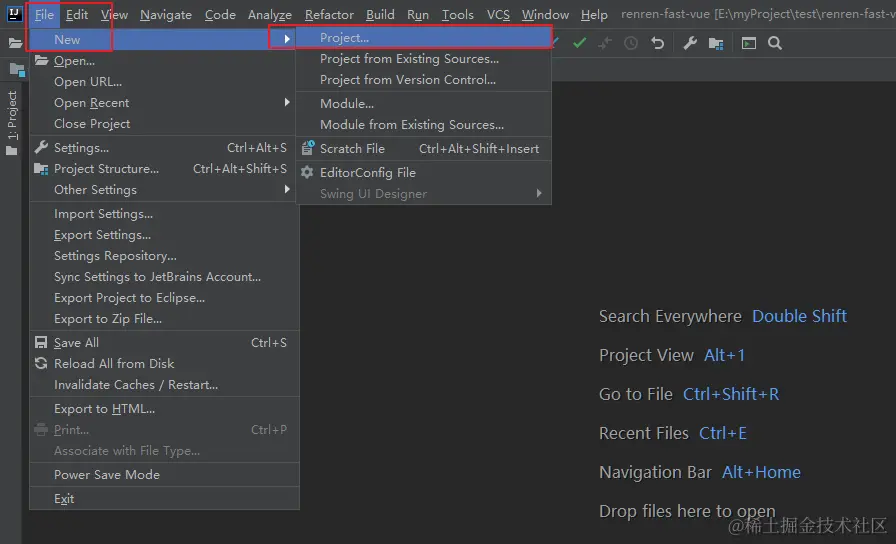Click the Reload All from Disk icon
This screenshot has width=896, height=544.
(41, 363)
